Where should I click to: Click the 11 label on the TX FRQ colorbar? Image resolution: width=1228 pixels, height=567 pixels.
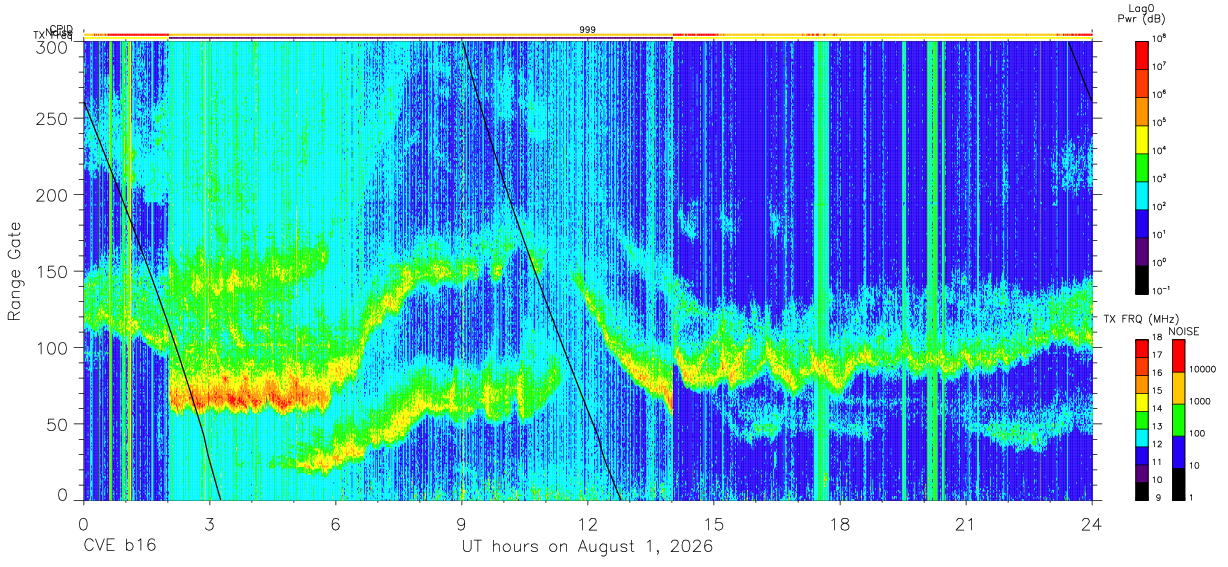pos(1156,461)
